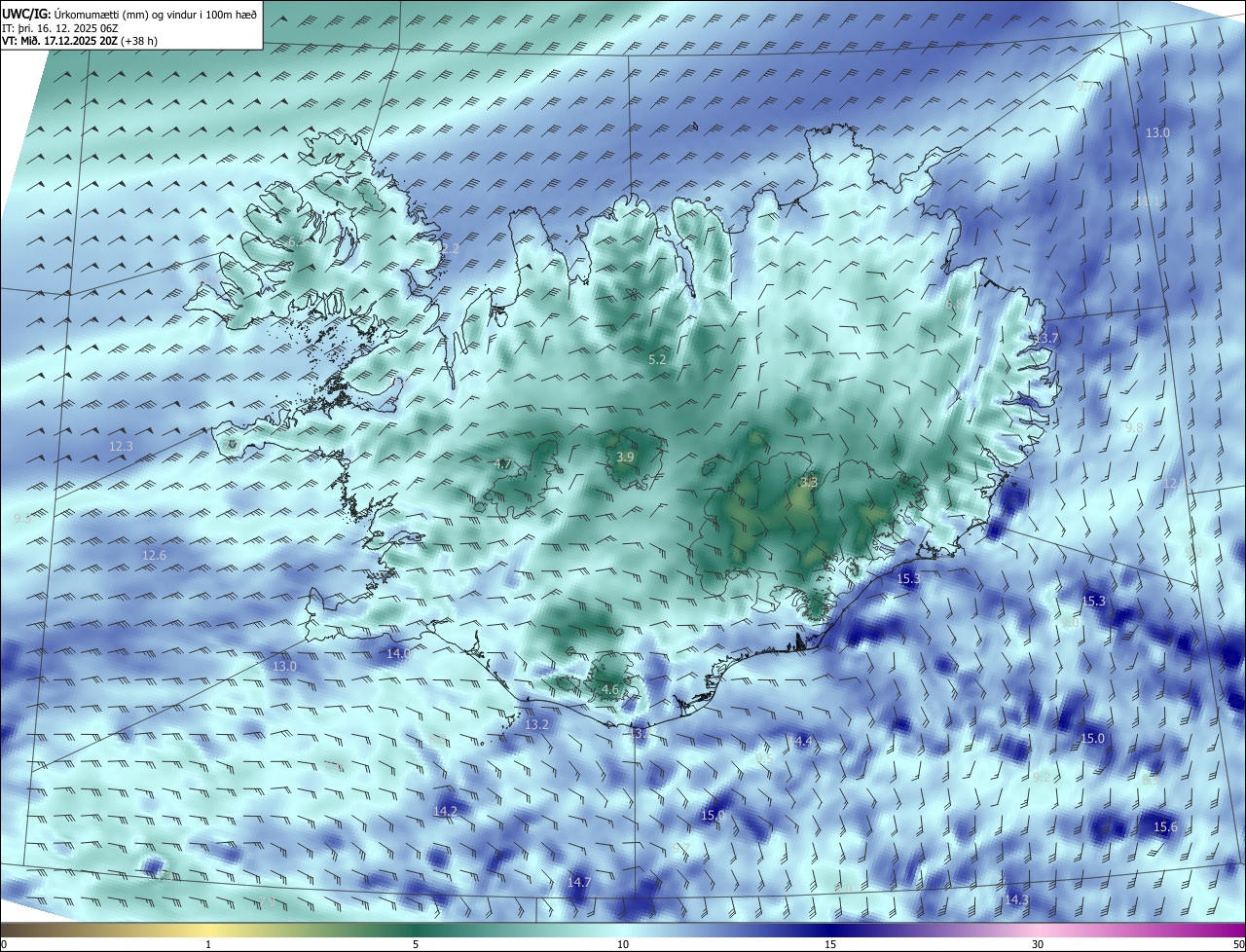Click the '9.7' value on the map
1246x952 pixels.
(x=1085, y=87)
